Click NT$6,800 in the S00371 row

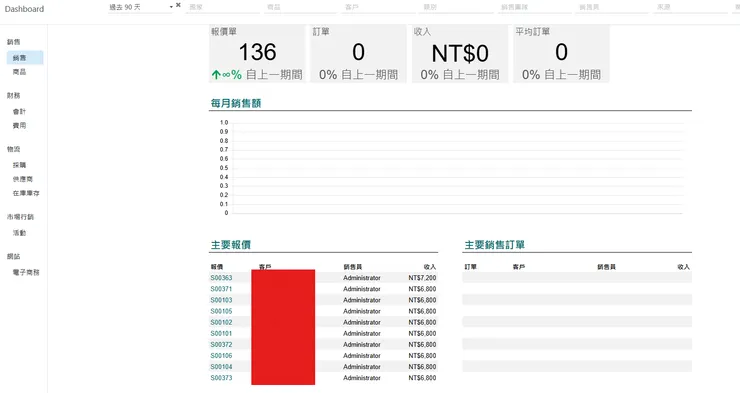(422, 289)
